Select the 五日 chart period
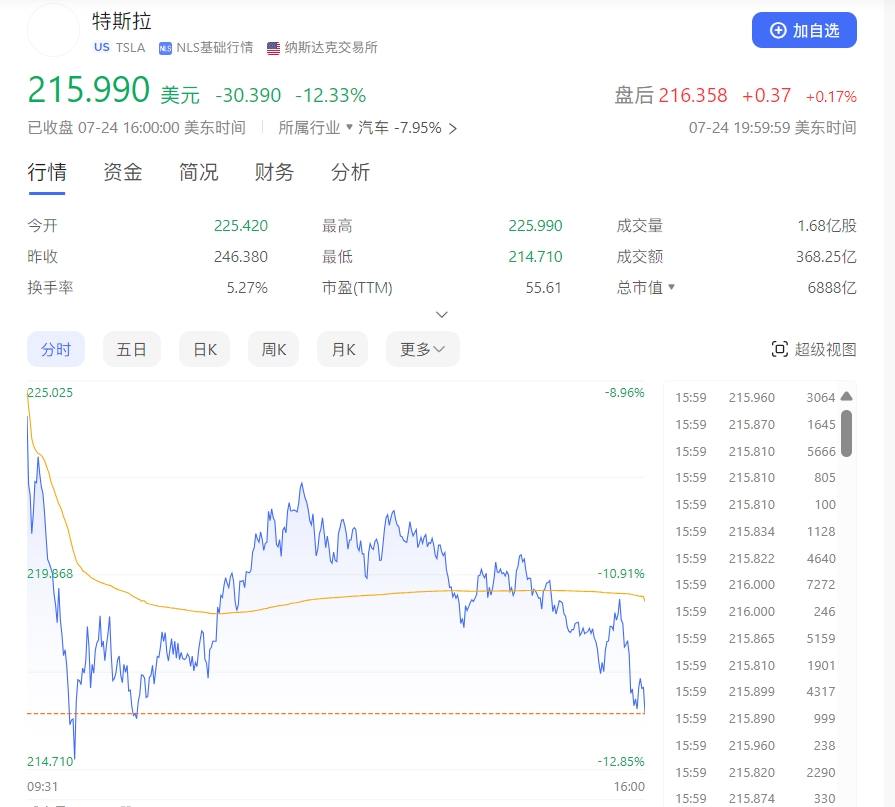 (132, 349)
